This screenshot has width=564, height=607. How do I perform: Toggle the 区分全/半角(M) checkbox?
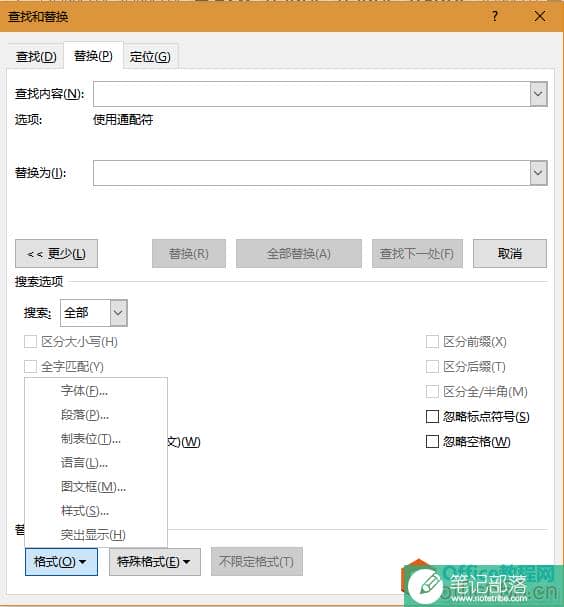click(432, 391)
